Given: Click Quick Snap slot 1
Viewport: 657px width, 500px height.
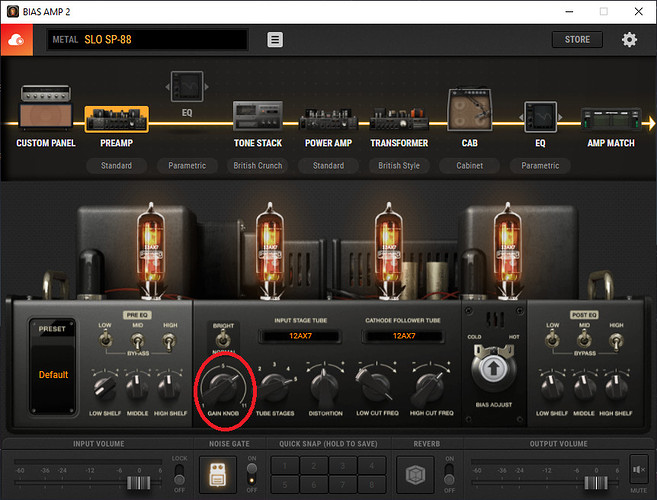Looking at the screenshot, I should (x=285, y=465).
